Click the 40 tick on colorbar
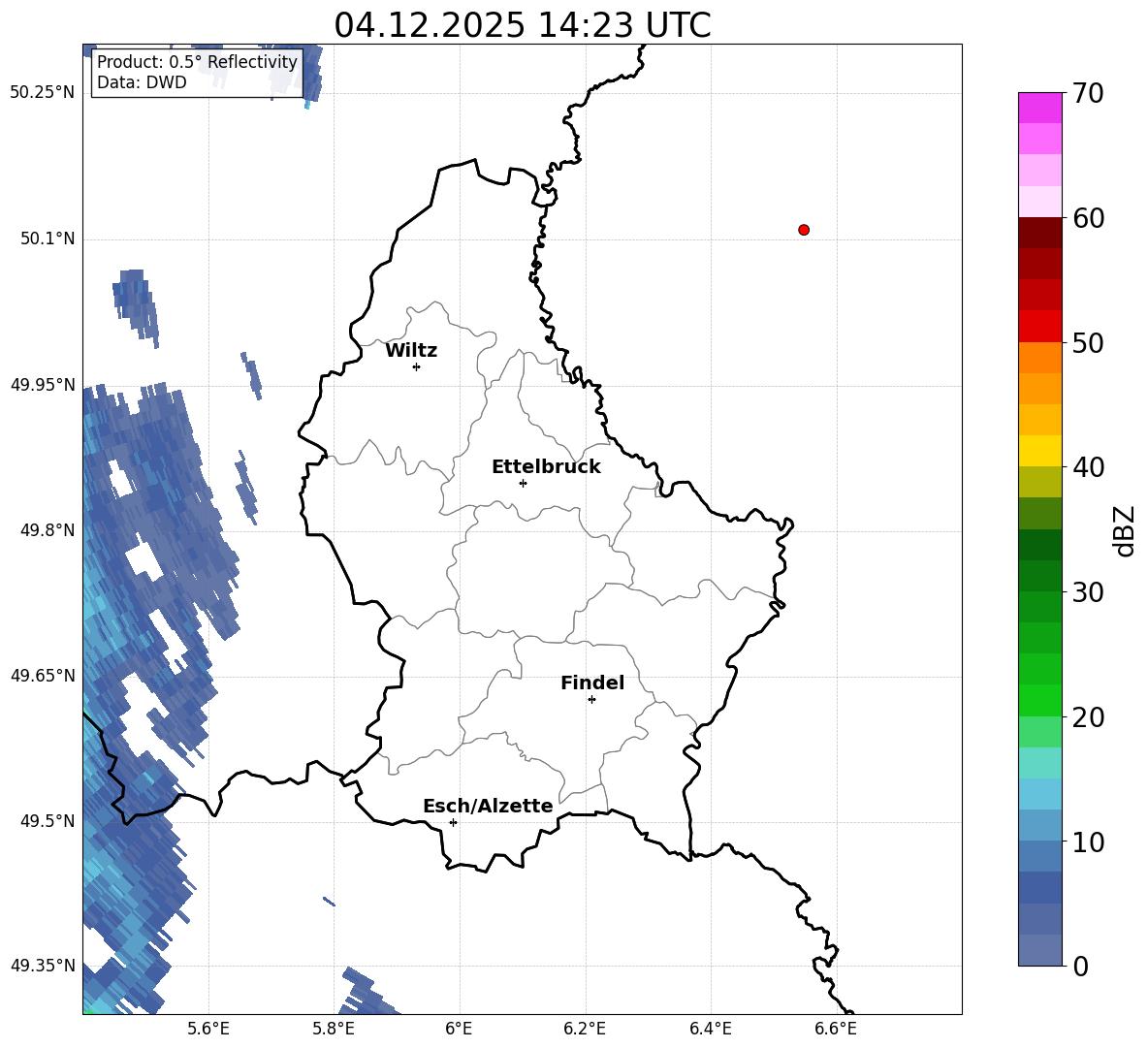 [1089, 467]
